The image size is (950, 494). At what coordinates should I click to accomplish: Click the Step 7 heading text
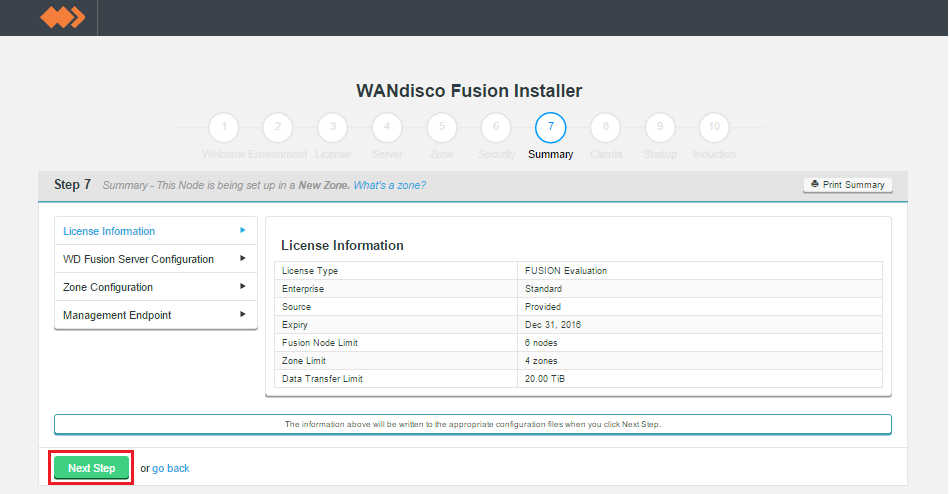[72, 184]
